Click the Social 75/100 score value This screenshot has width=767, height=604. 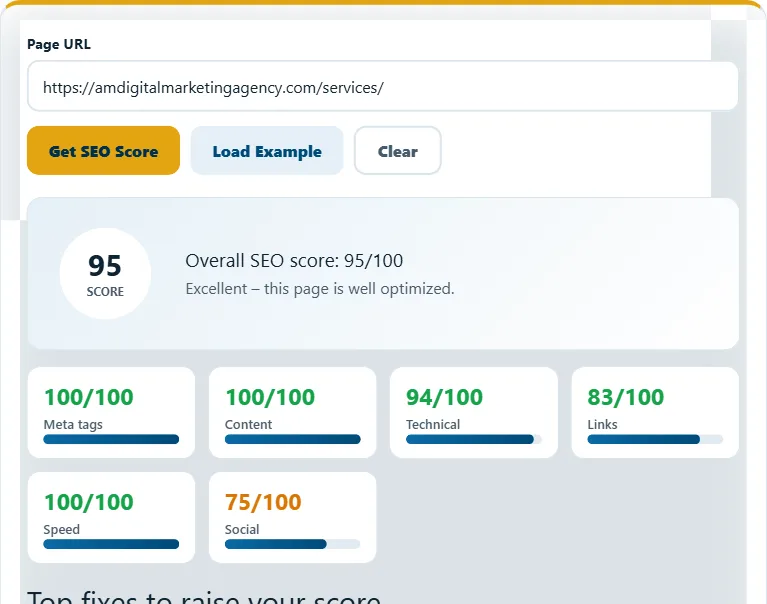click(x=263, y=502)
